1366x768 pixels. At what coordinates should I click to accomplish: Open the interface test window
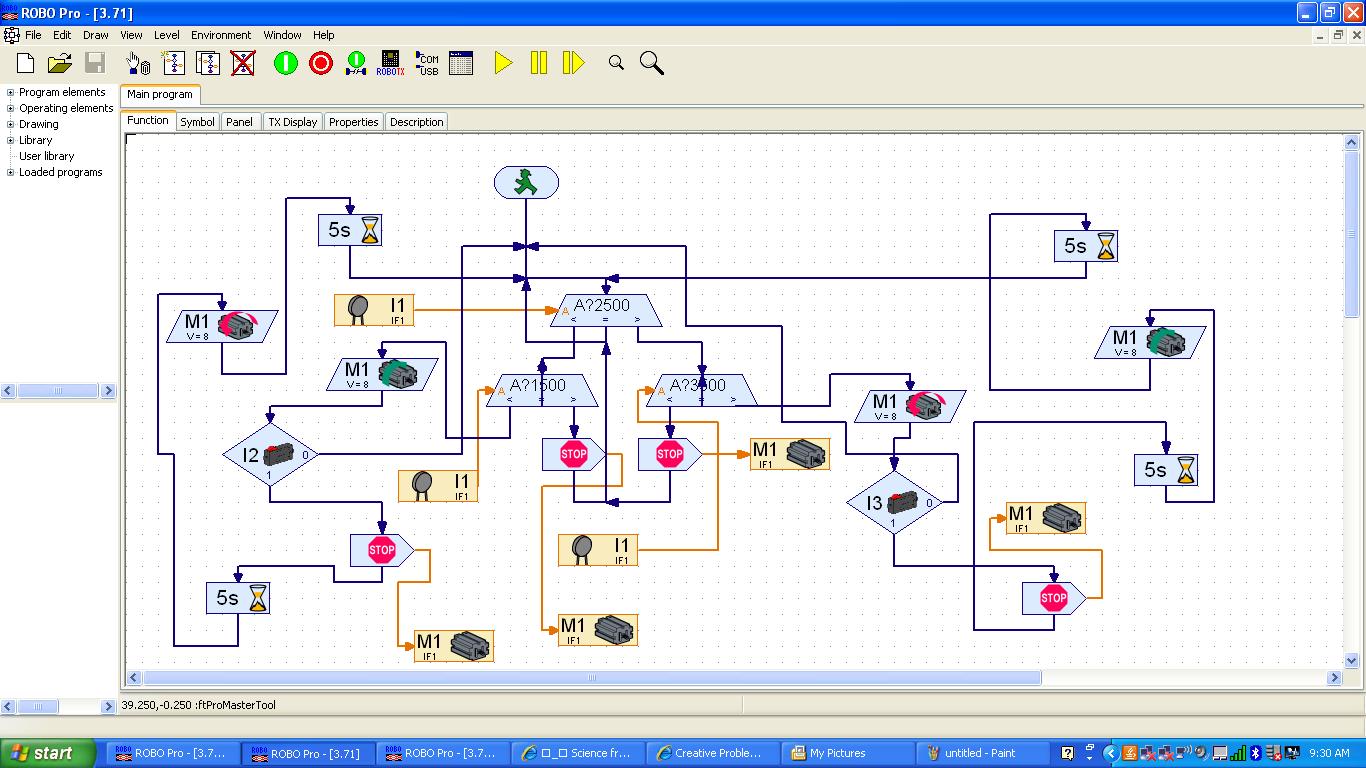click(x=461, y=63)
